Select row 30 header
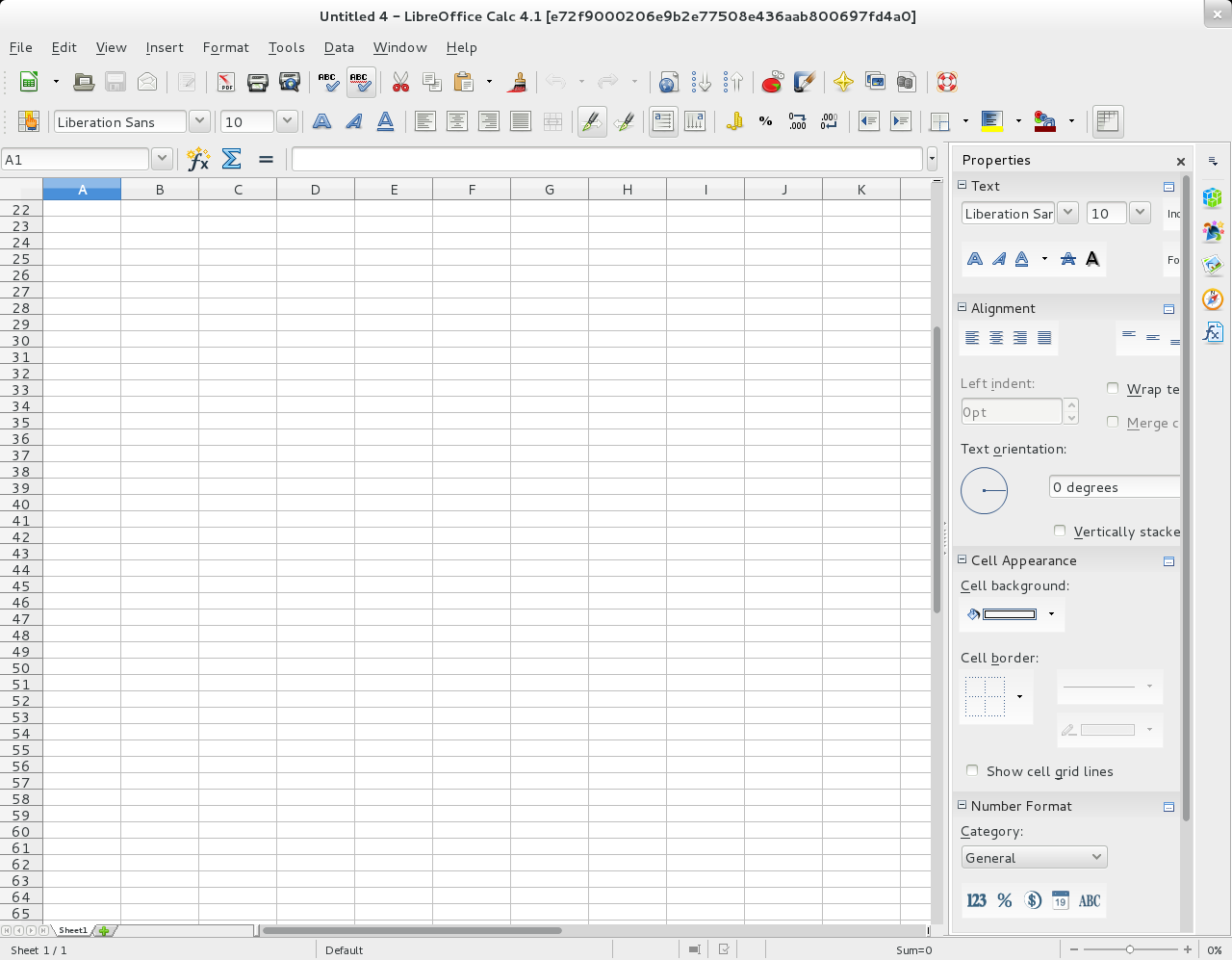This screenshot has width=1232, height=960. (x=21, y=341)
